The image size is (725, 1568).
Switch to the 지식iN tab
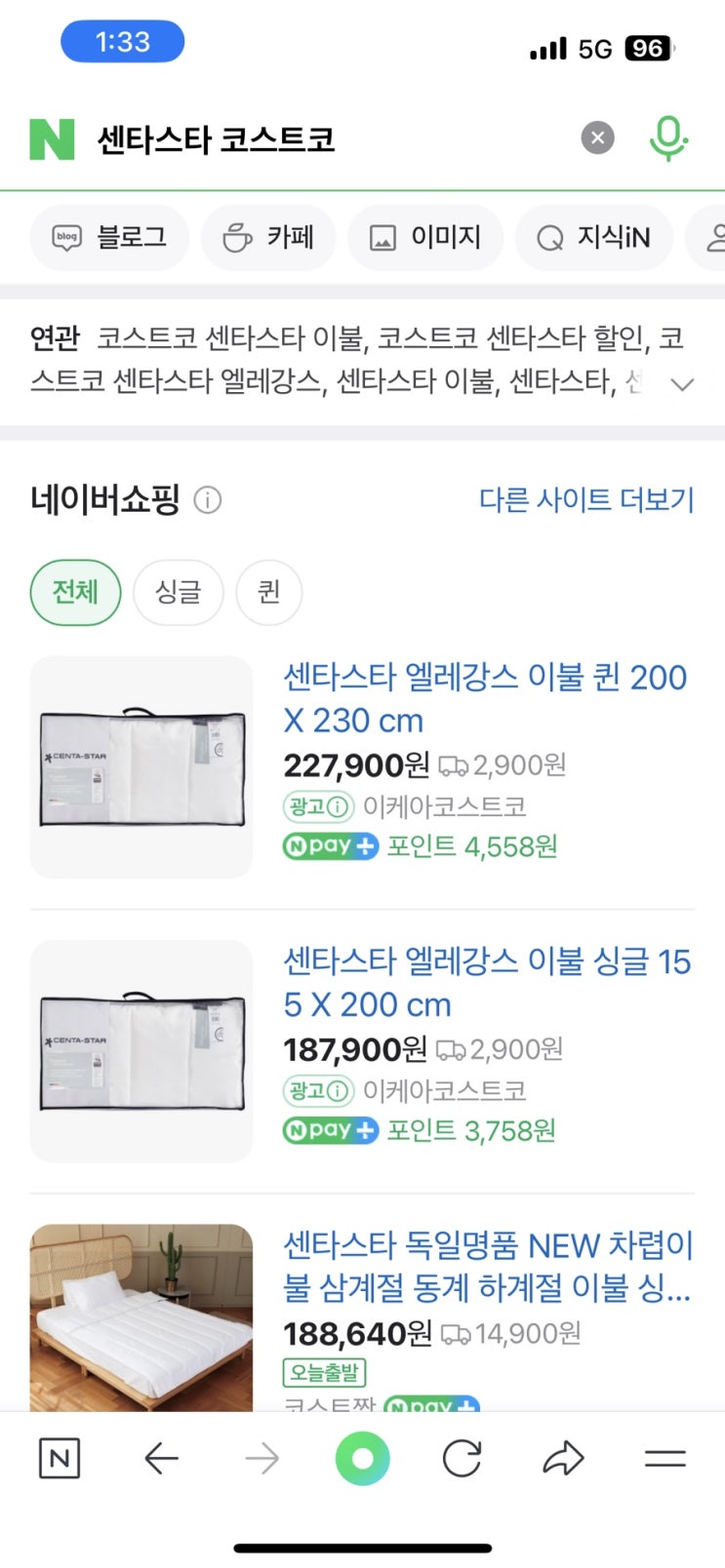point(593,237)
